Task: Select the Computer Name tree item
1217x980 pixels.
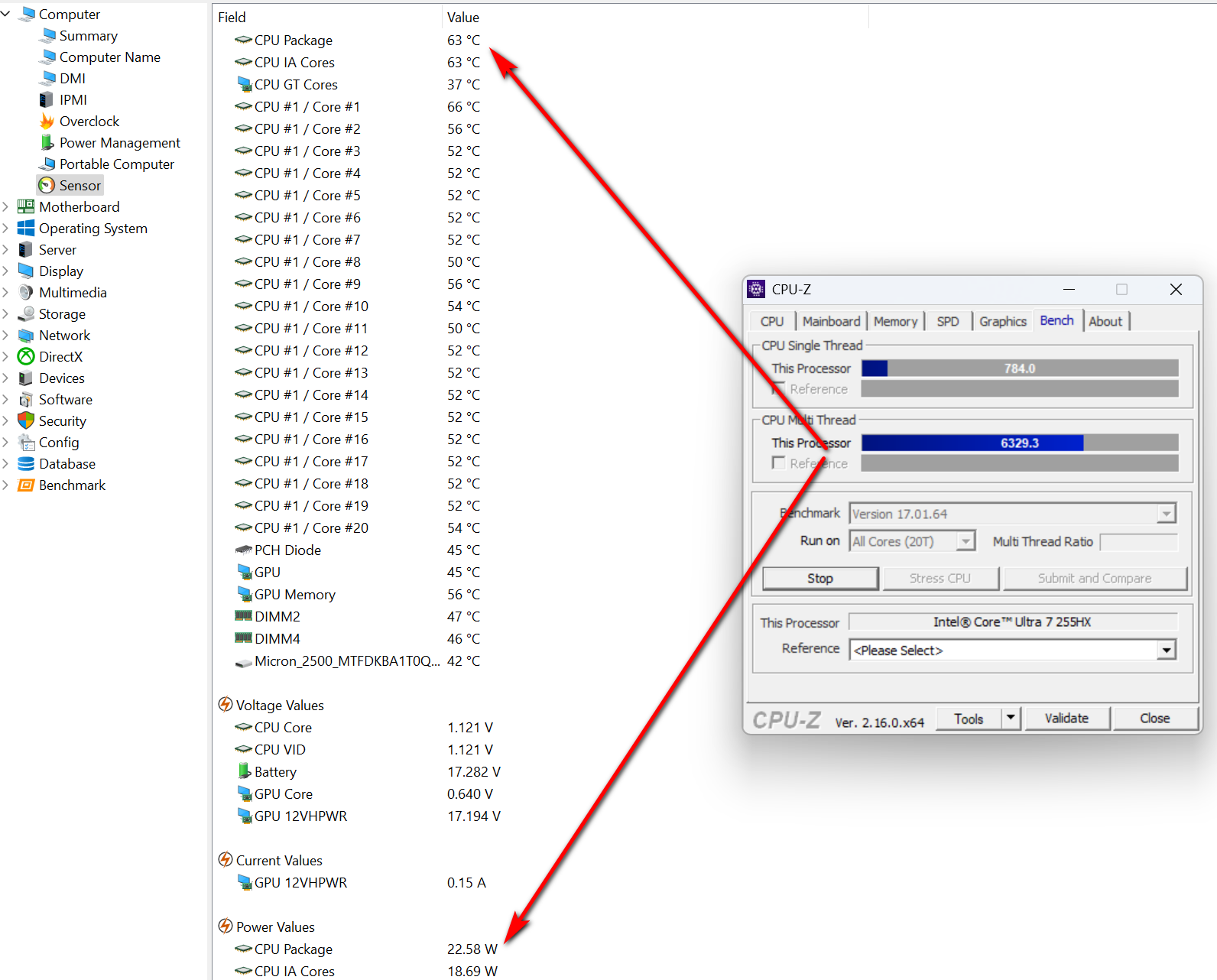Action: tap(110, 57)
